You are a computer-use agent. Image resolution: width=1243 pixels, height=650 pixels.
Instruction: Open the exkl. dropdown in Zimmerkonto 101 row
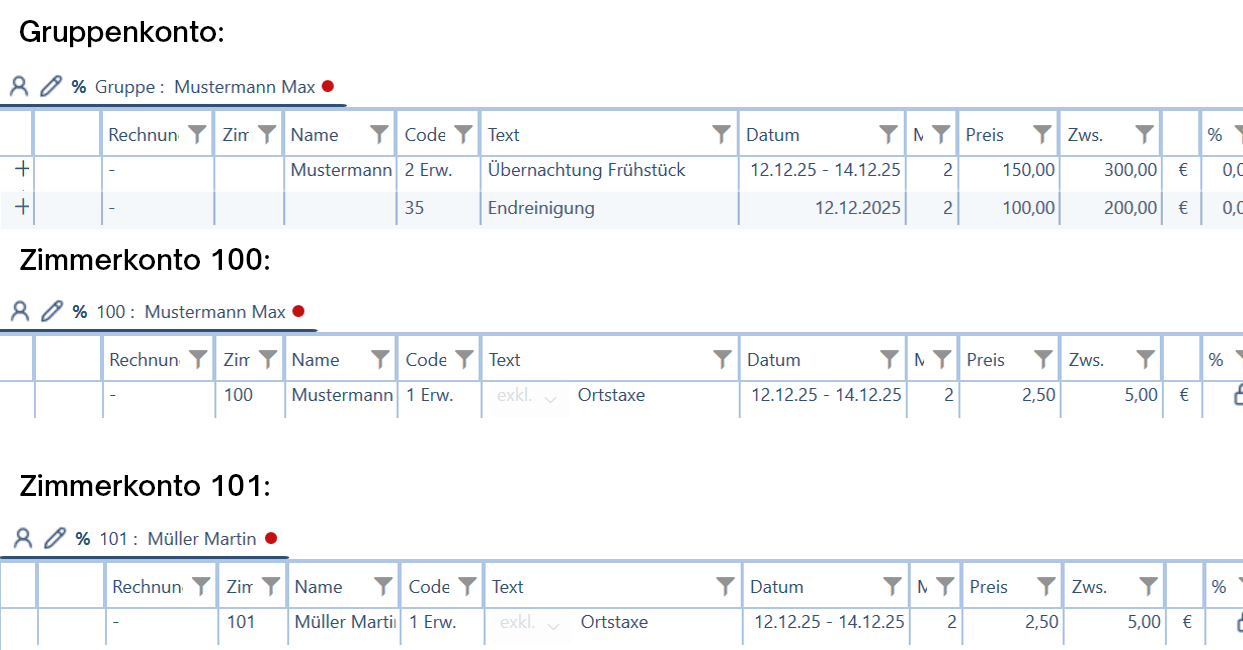tap(530, 623)
